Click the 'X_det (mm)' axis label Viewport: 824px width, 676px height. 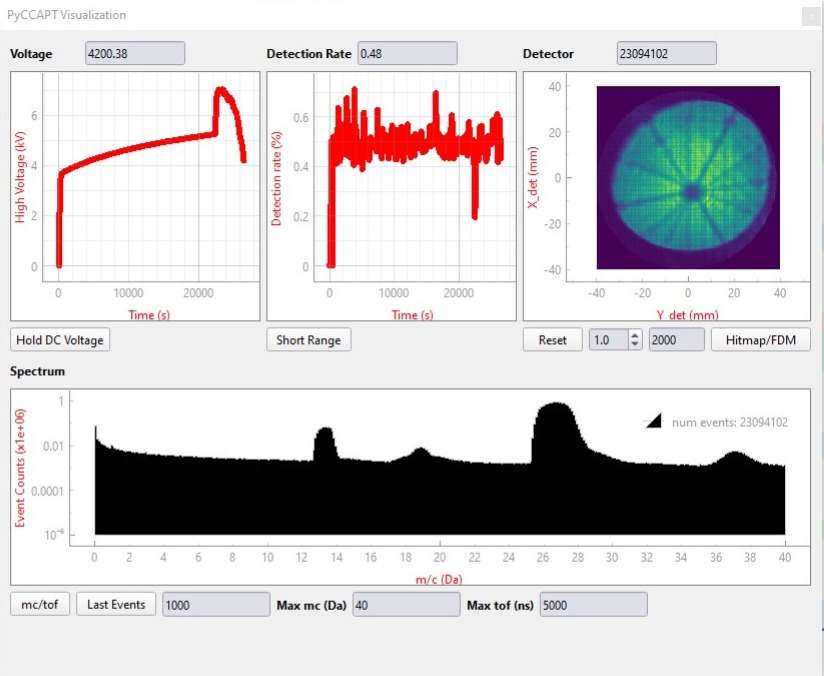pos(533,177)
